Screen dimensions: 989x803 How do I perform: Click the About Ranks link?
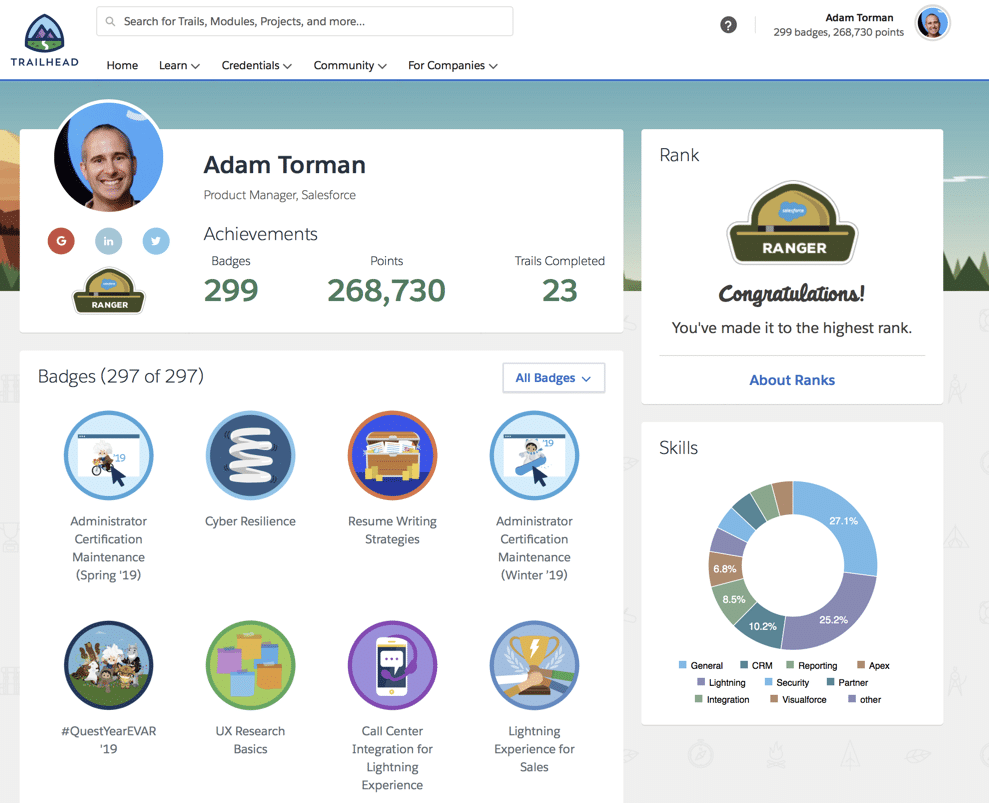pos(791,380)
